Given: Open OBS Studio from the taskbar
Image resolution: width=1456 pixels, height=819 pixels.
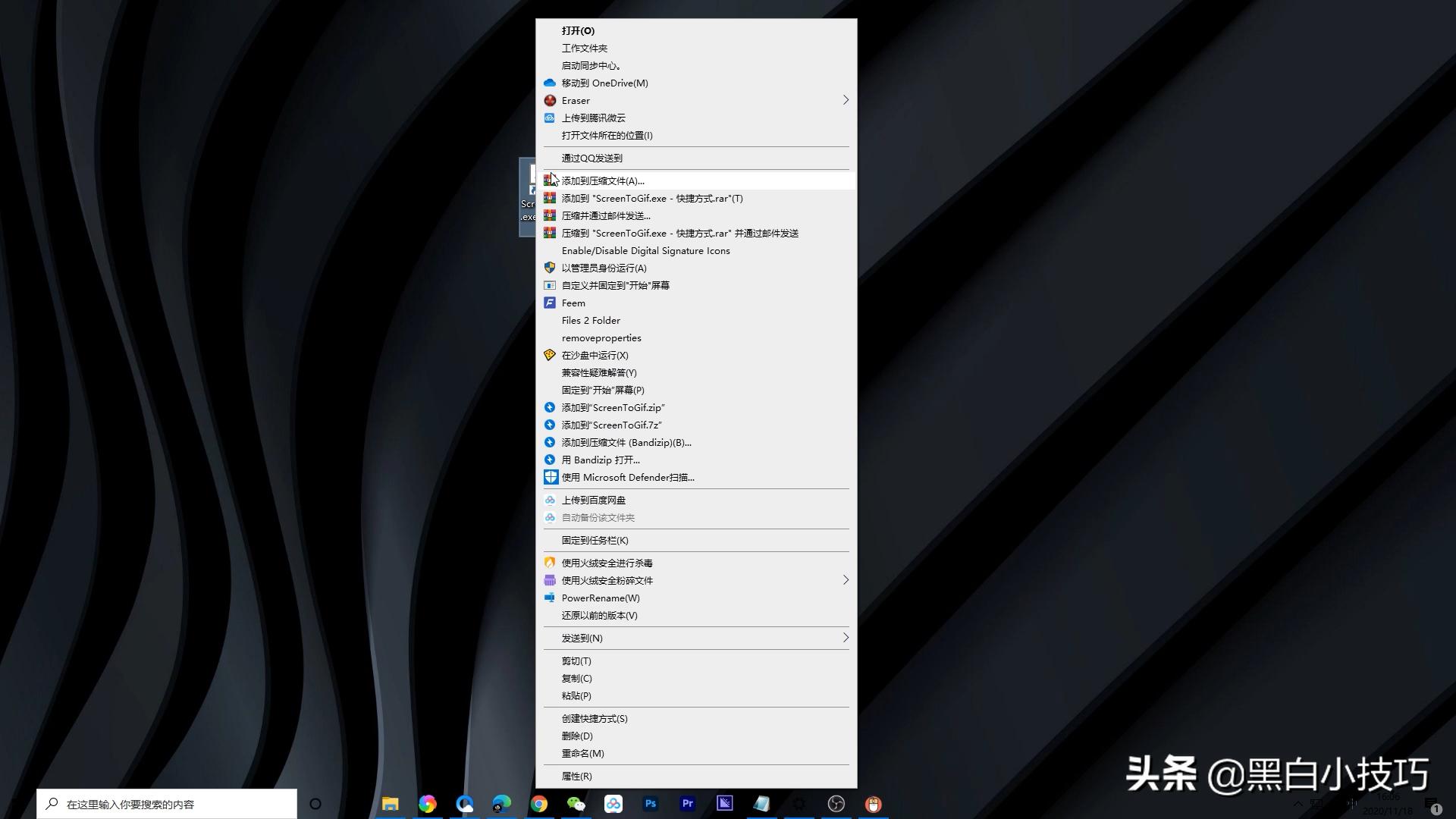Looking at the screenshot, I should click(x=836, y=804).
